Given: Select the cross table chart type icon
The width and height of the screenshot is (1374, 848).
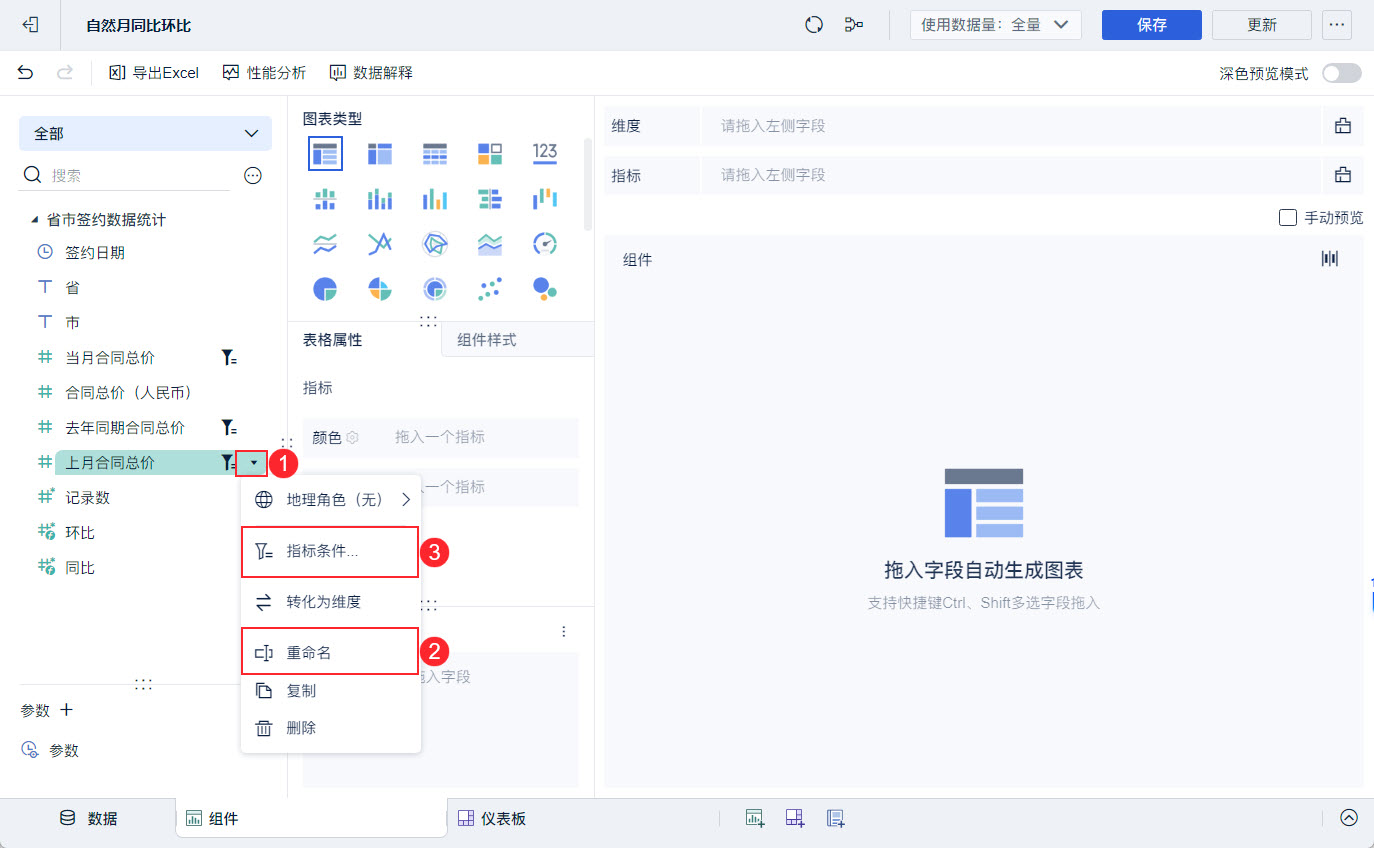Looking at the screenshot, I should coord(380,153).
